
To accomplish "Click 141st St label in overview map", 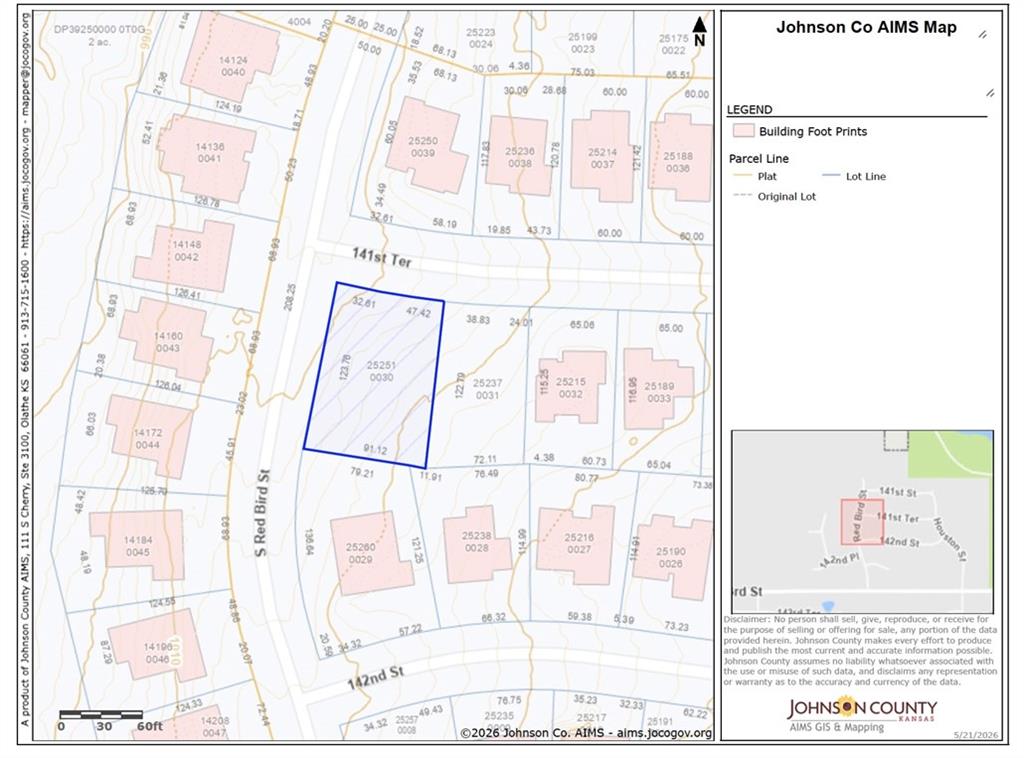I will (897, 492).
